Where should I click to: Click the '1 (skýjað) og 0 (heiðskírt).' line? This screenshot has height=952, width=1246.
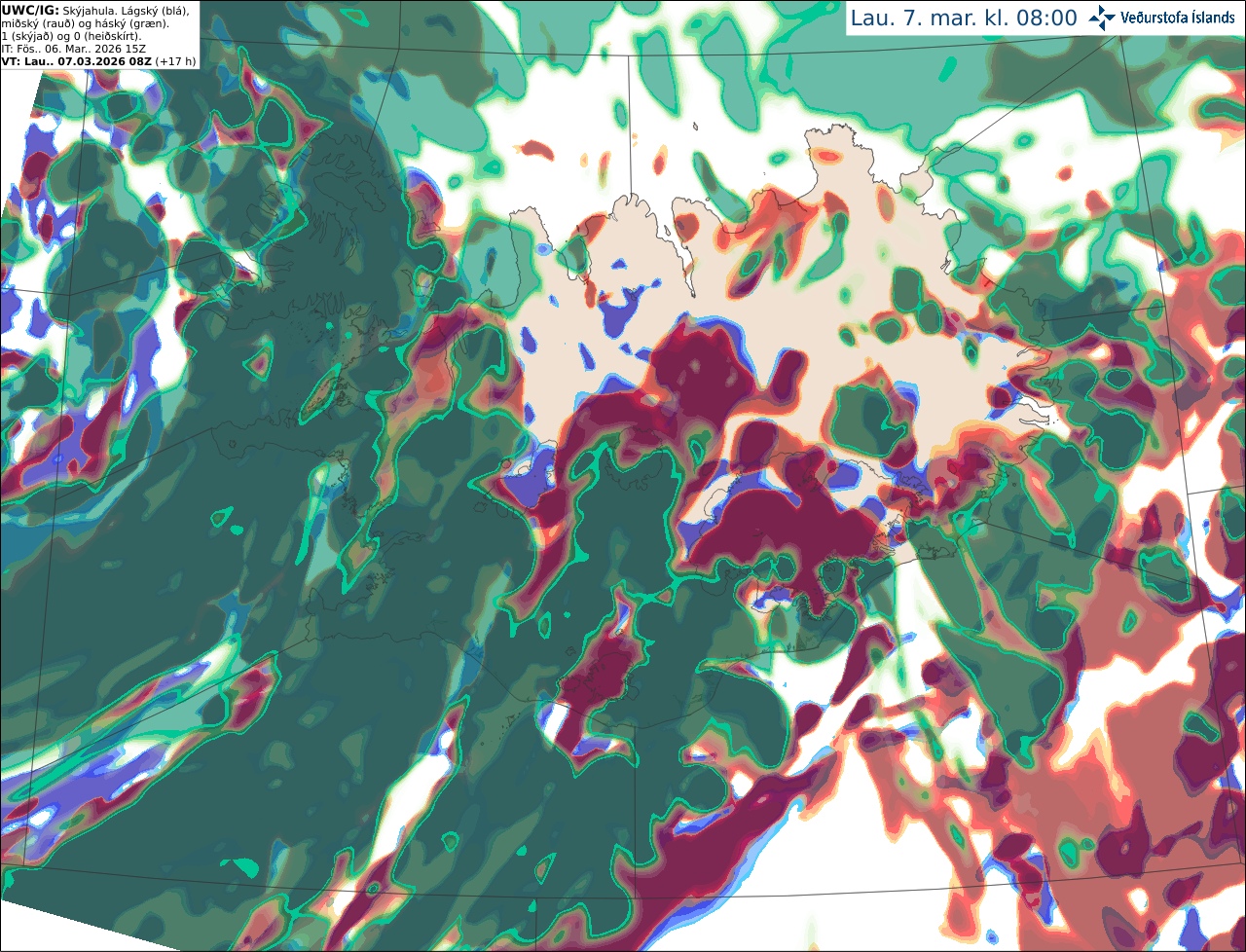pos(71,36)
